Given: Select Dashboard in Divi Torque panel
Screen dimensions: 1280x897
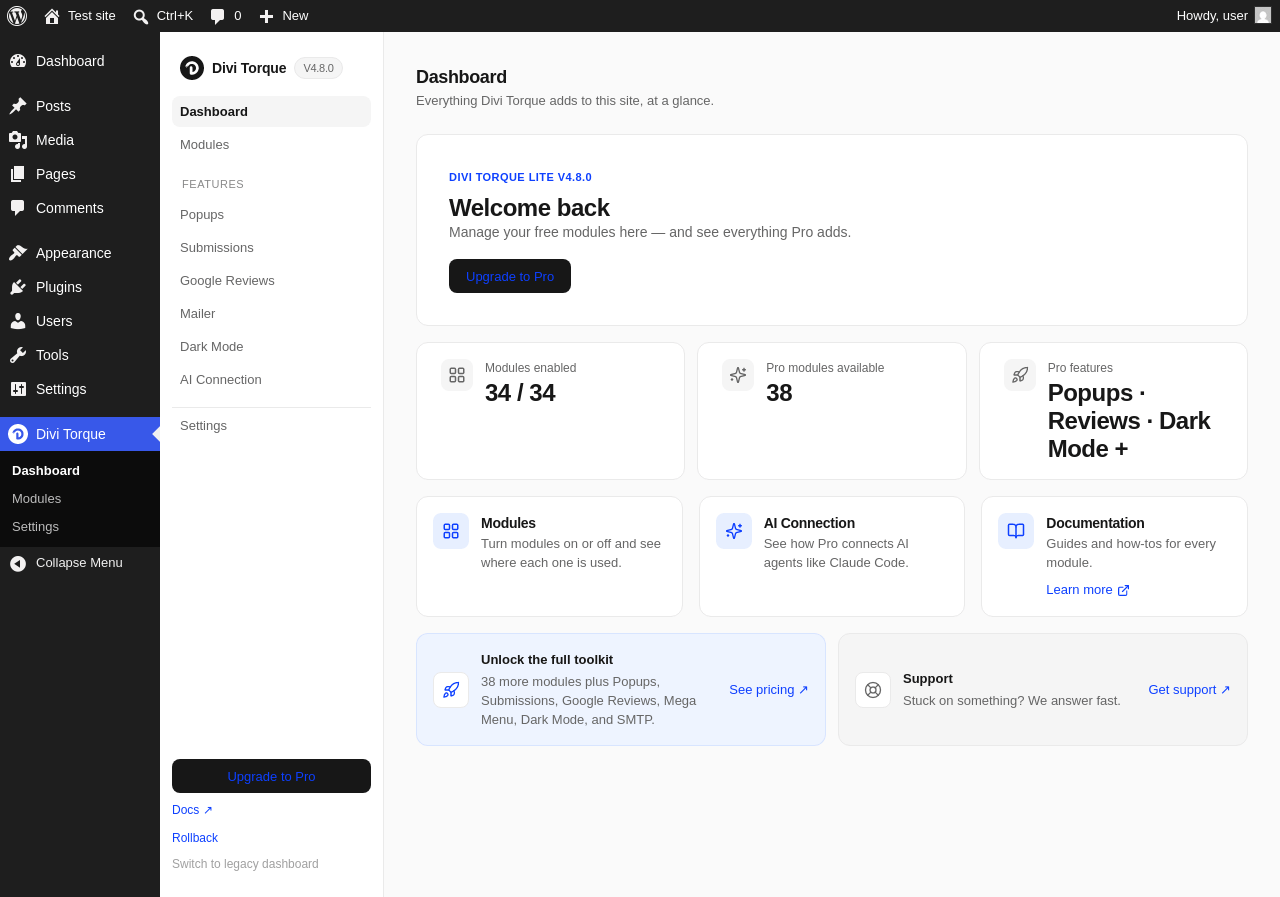Looking at the screenshot, I should pos(271,111).
